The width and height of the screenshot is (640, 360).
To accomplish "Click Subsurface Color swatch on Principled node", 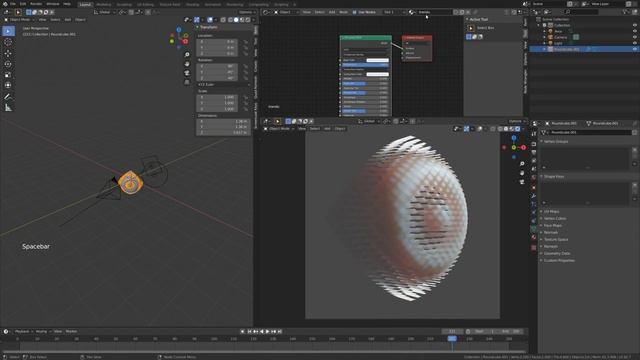I will coord(378,74).
